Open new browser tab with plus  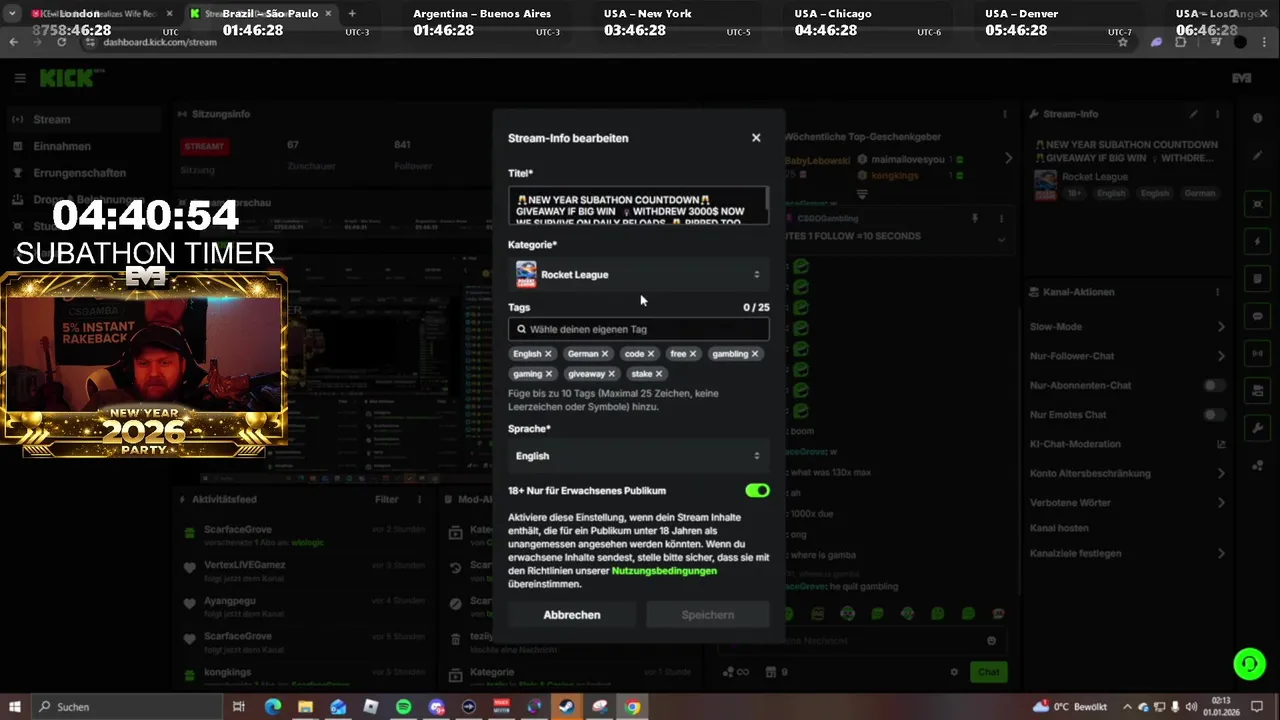(352, 14)
